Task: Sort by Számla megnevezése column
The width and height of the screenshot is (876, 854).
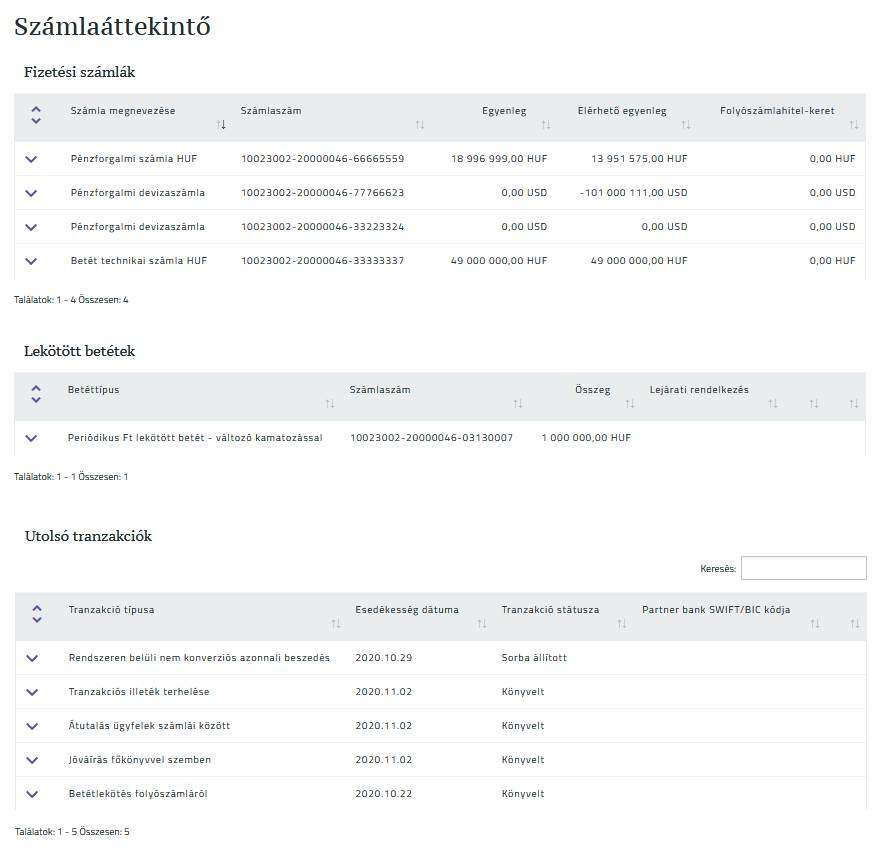Action: click(222, 123)
